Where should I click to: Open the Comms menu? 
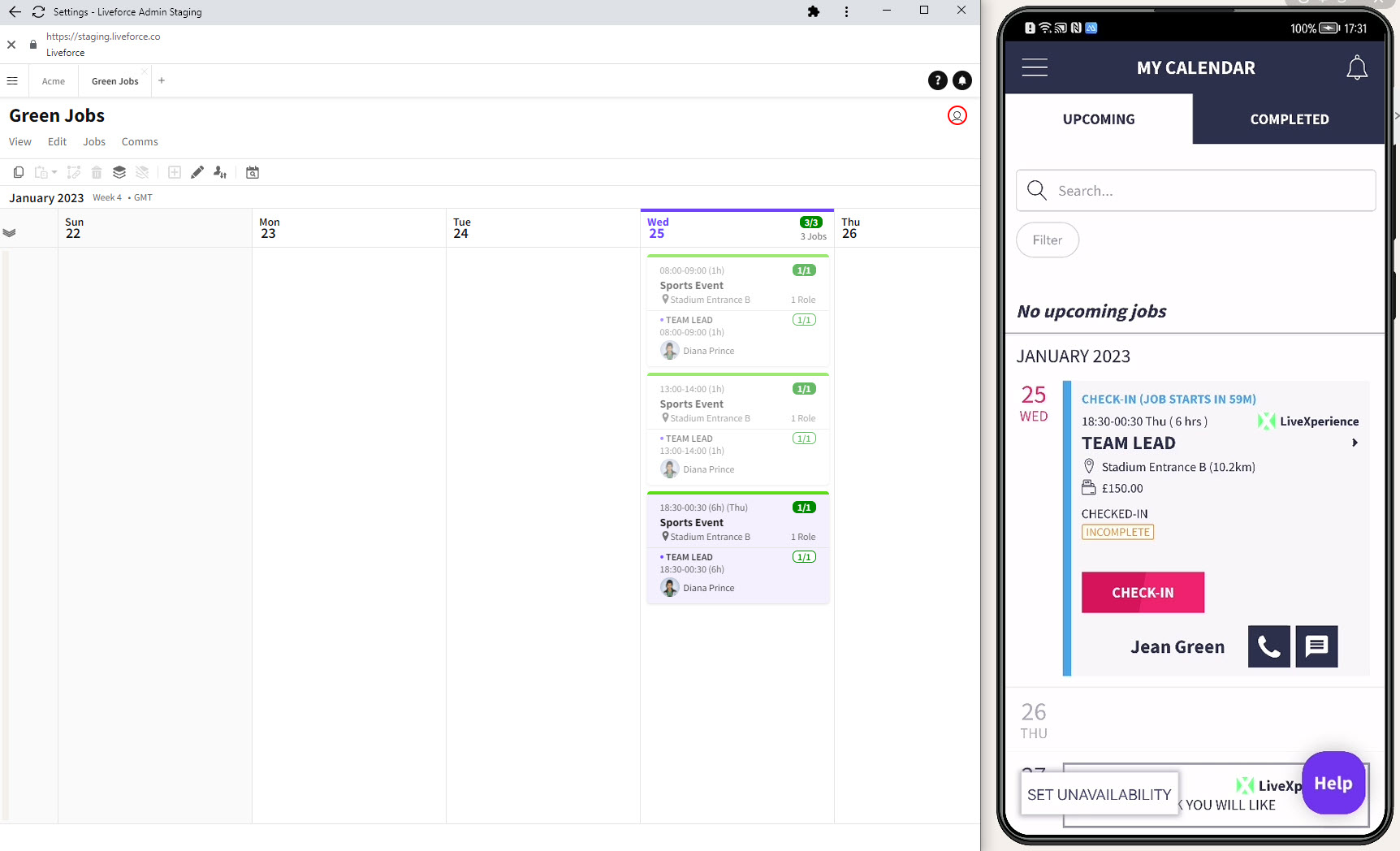[x=140, y=141]
